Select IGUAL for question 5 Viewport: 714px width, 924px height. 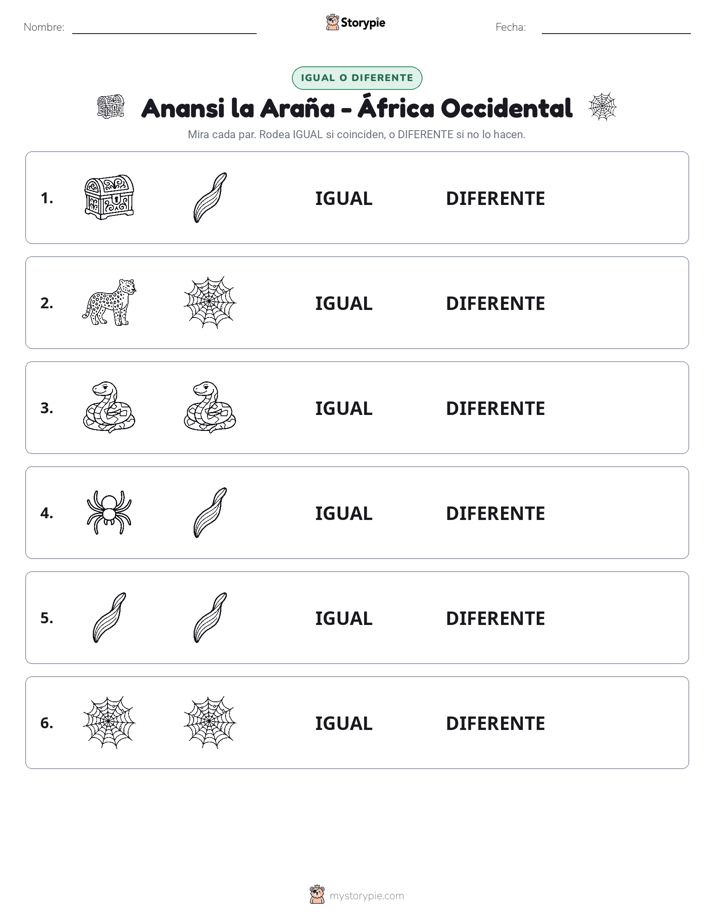pos(343,618)
